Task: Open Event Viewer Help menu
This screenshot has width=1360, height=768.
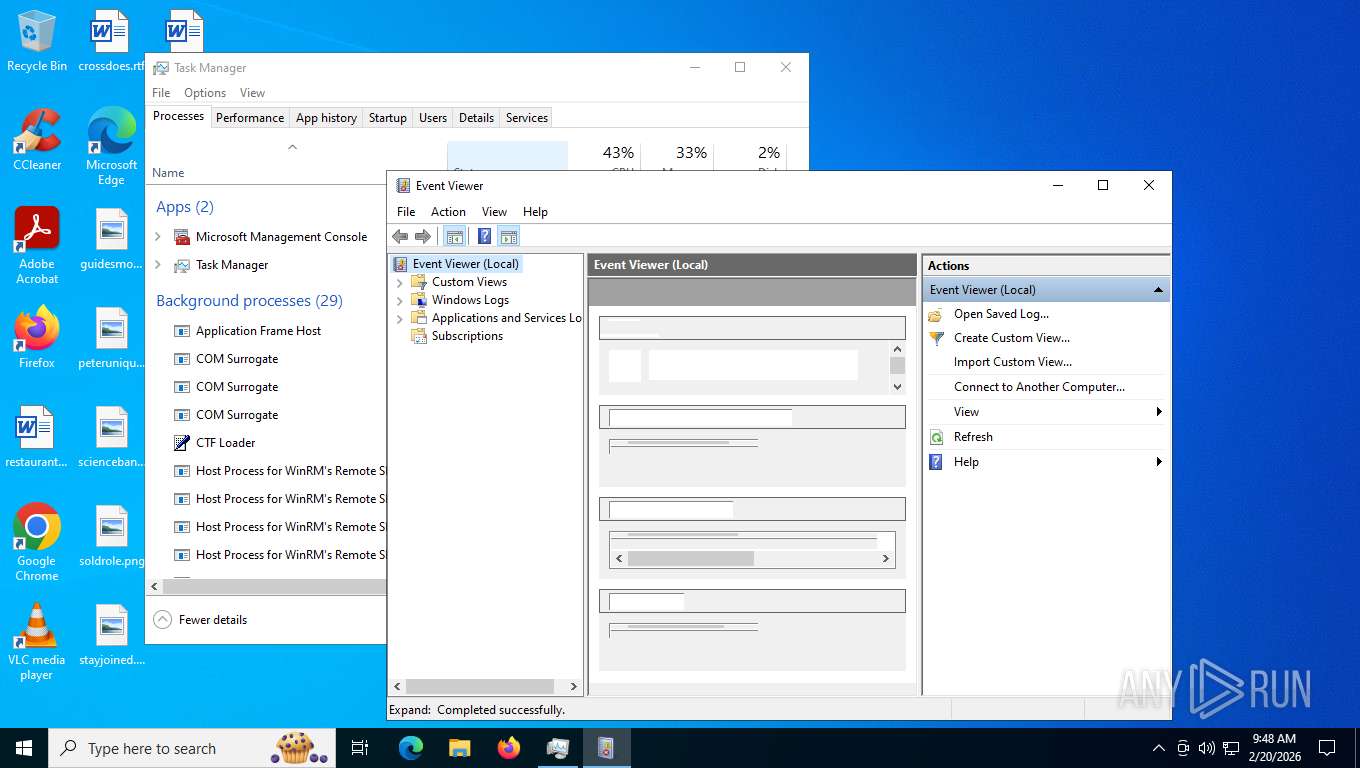Action: point(535,212)
